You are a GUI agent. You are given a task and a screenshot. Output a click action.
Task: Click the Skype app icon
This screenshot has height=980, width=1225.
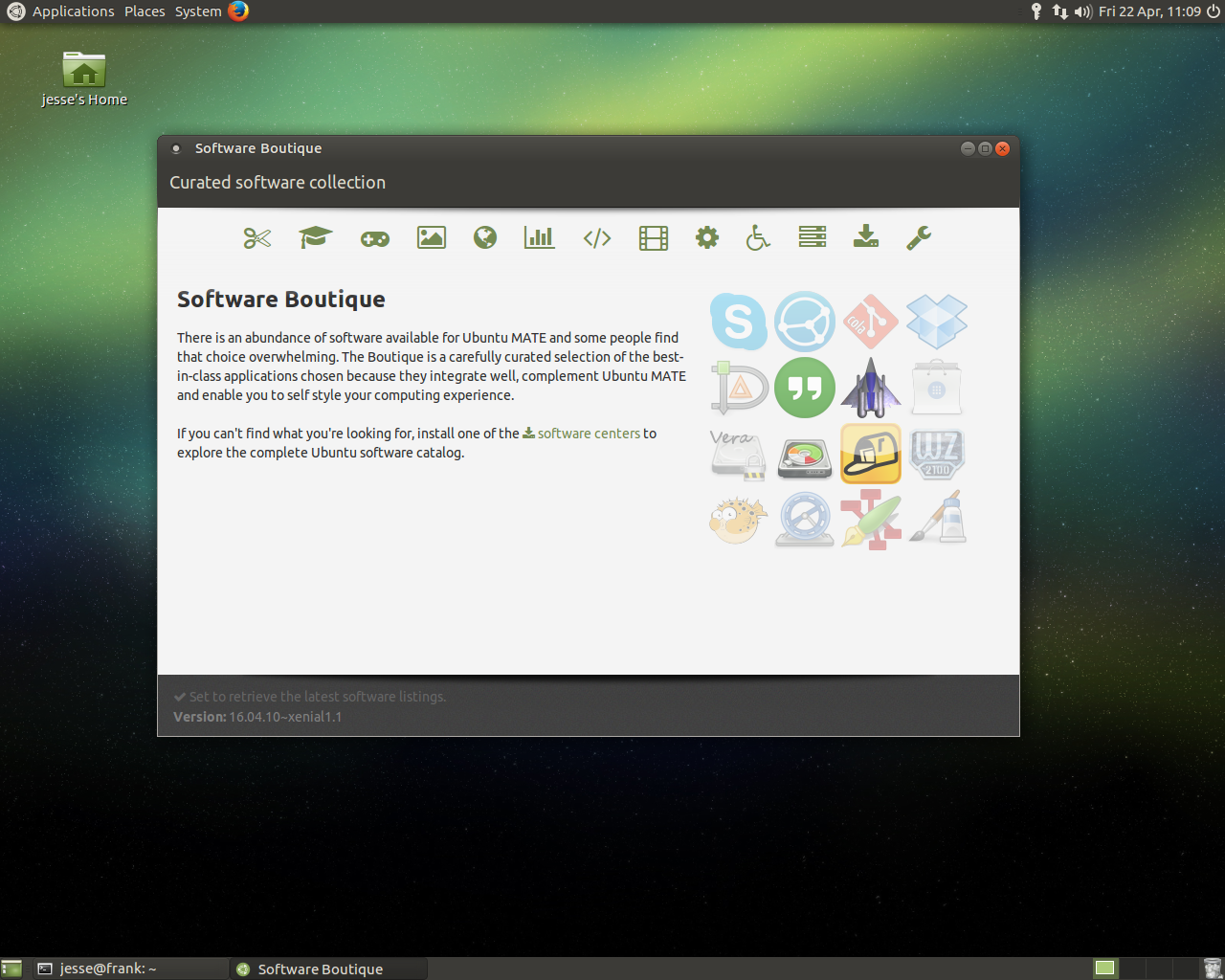739,322
